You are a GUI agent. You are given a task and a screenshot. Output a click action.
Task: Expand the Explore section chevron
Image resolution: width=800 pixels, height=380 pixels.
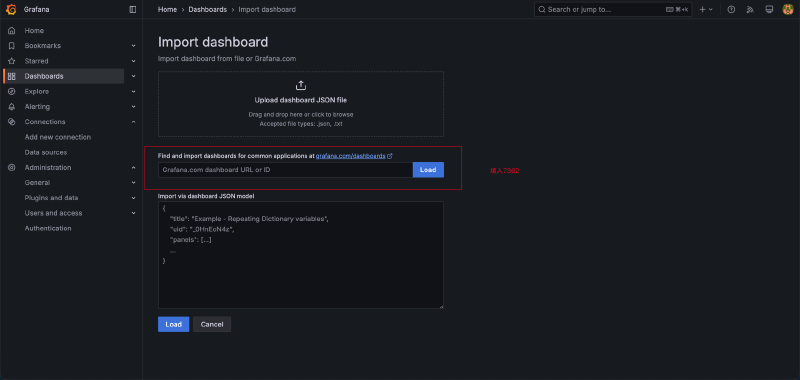(133, 92)
